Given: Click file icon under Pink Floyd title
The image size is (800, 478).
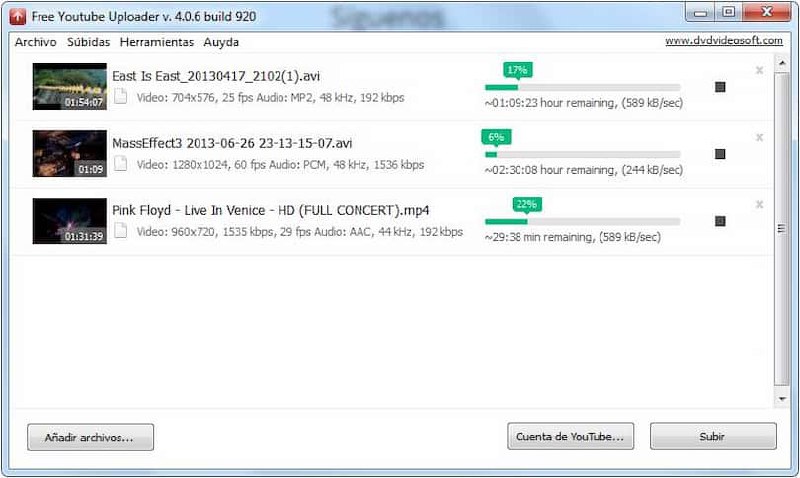Looking at the screenshot, I should [120, 231].
